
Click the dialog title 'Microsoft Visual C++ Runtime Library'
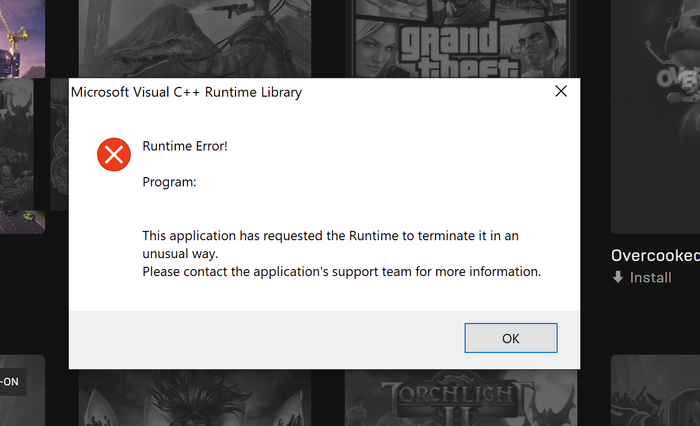[186, 92]
